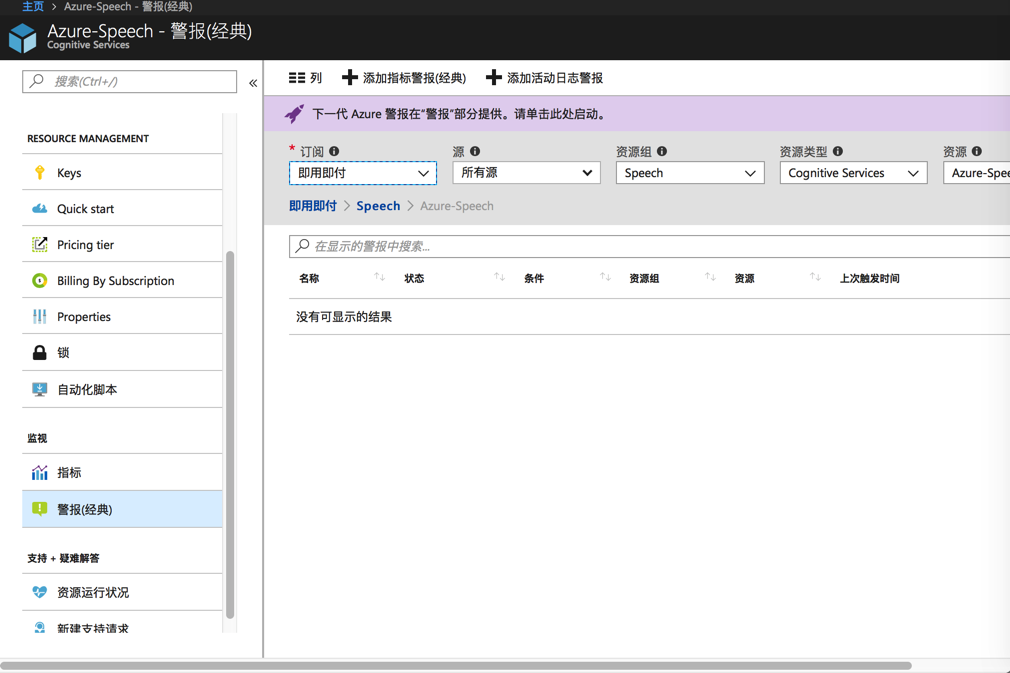This screenshot has width=1010, height=673.
Task: Open 资源类型 dropdown showing Cognitive Services
Action: tap(853, 173)
